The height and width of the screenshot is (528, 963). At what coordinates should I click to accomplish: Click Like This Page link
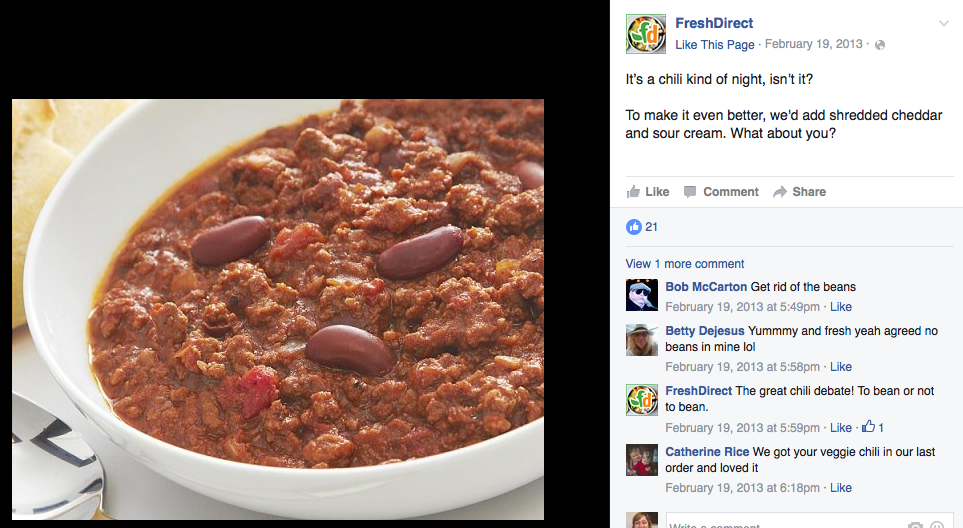tap(715, 45)
